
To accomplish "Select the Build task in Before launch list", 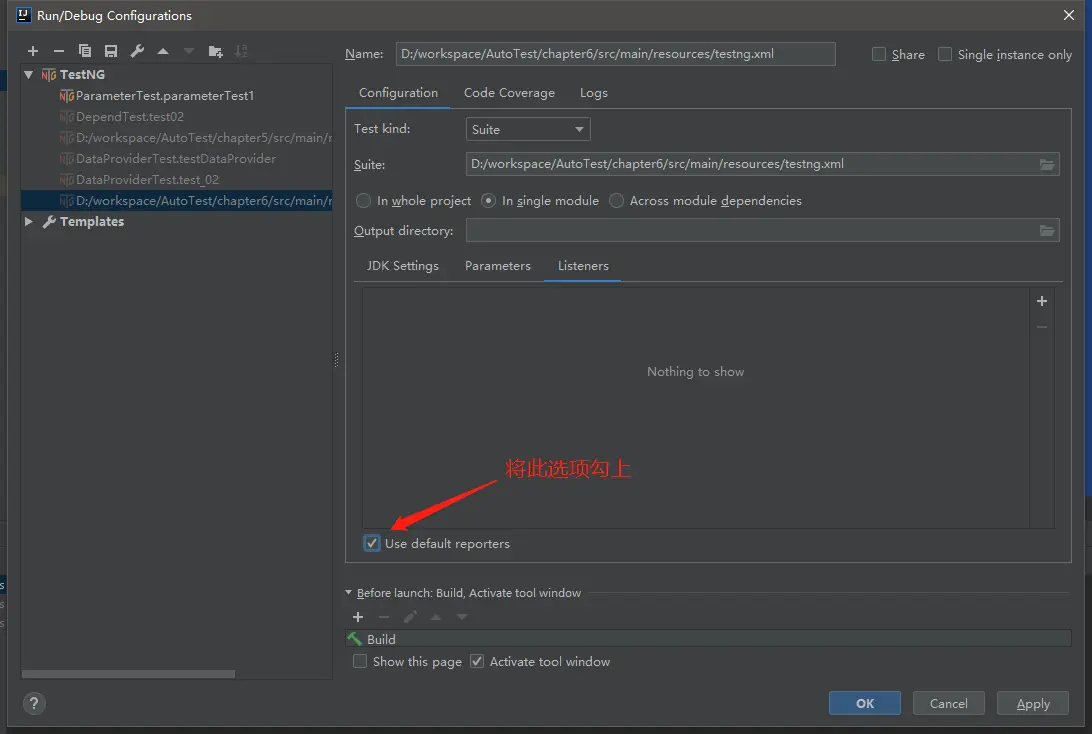I will coord(708,639).
